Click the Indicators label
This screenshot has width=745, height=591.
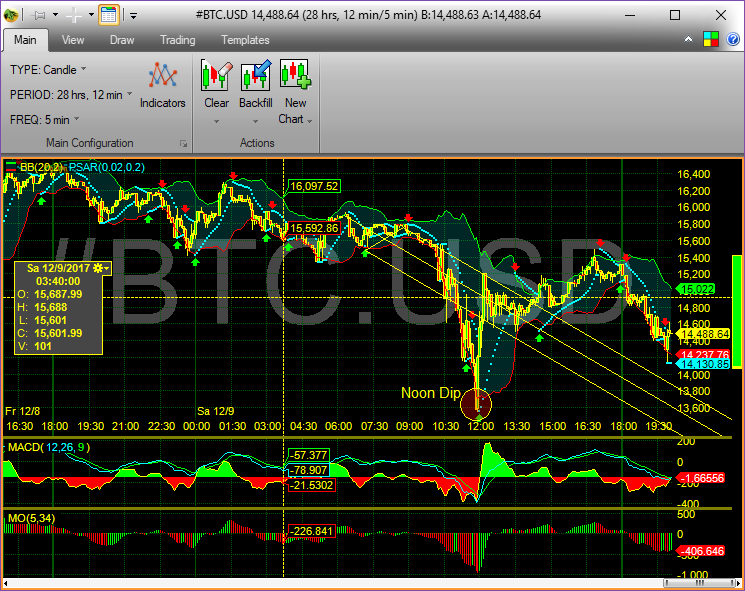pos(162,103)
